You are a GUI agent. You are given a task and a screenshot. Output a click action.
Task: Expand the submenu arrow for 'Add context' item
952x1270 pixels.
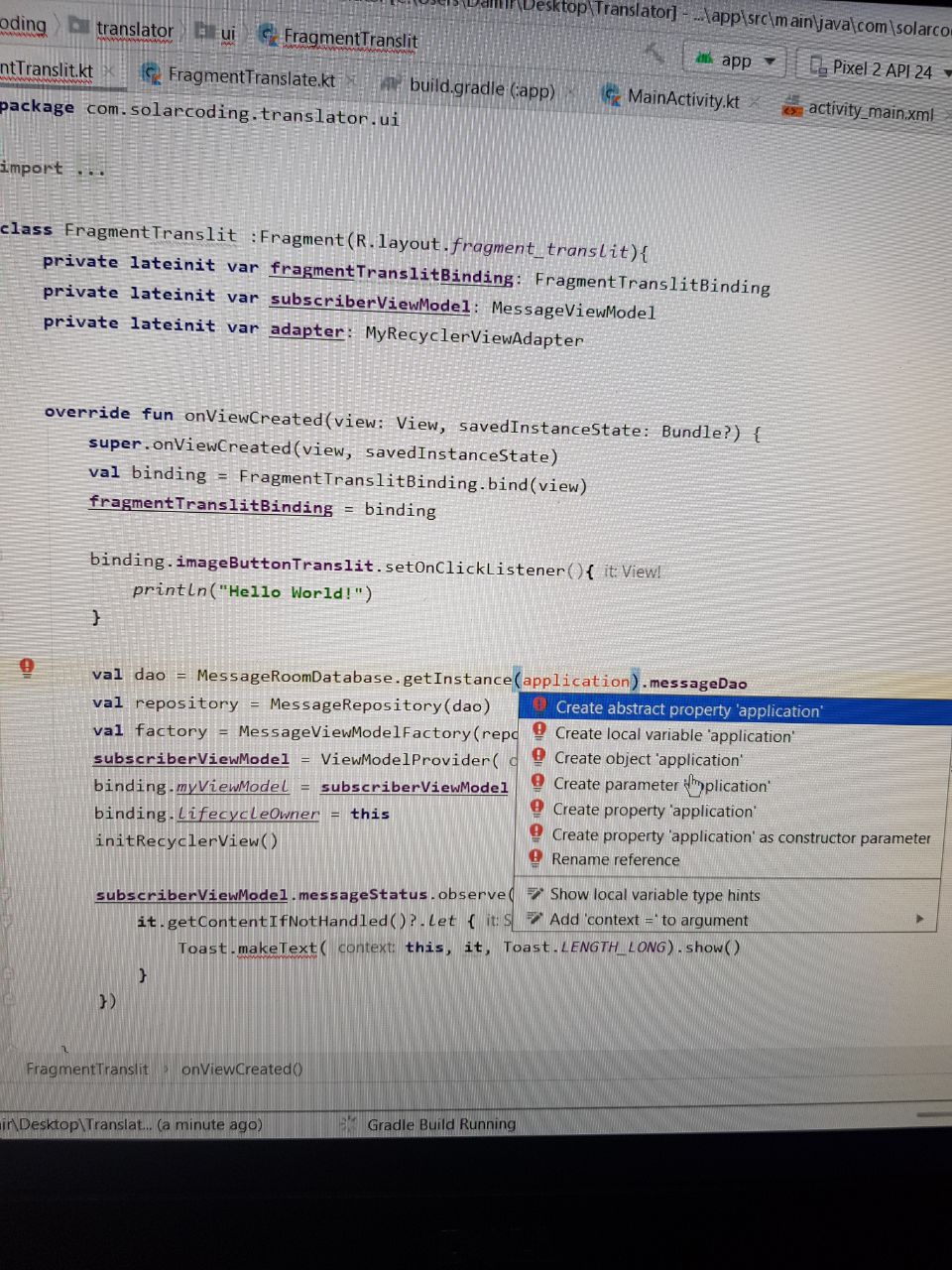(920, 919)
